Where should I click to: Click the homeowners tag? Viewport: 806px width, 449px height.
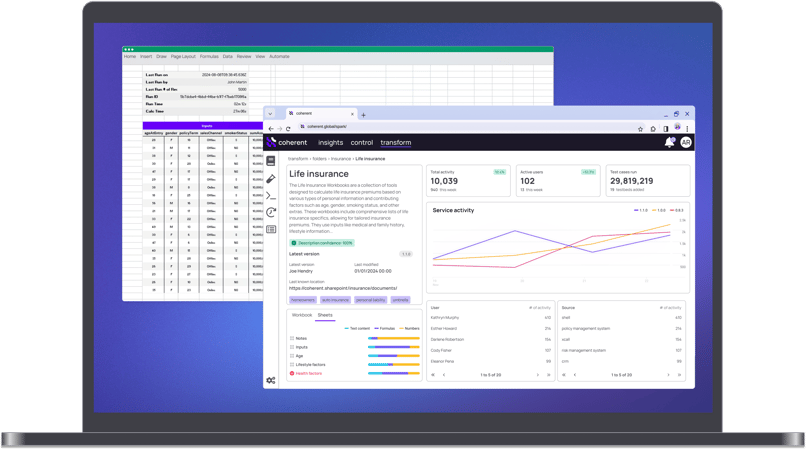click(303, 300)
